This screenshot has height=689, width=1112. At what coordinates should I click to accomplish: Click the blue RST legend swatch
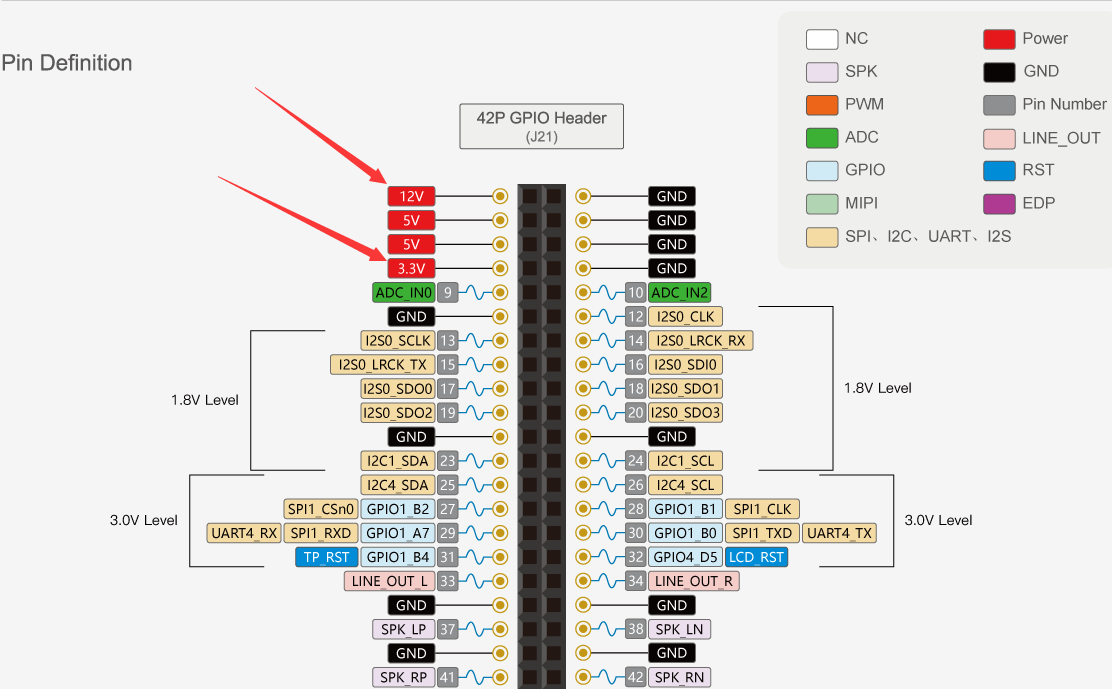pos(999,171)
